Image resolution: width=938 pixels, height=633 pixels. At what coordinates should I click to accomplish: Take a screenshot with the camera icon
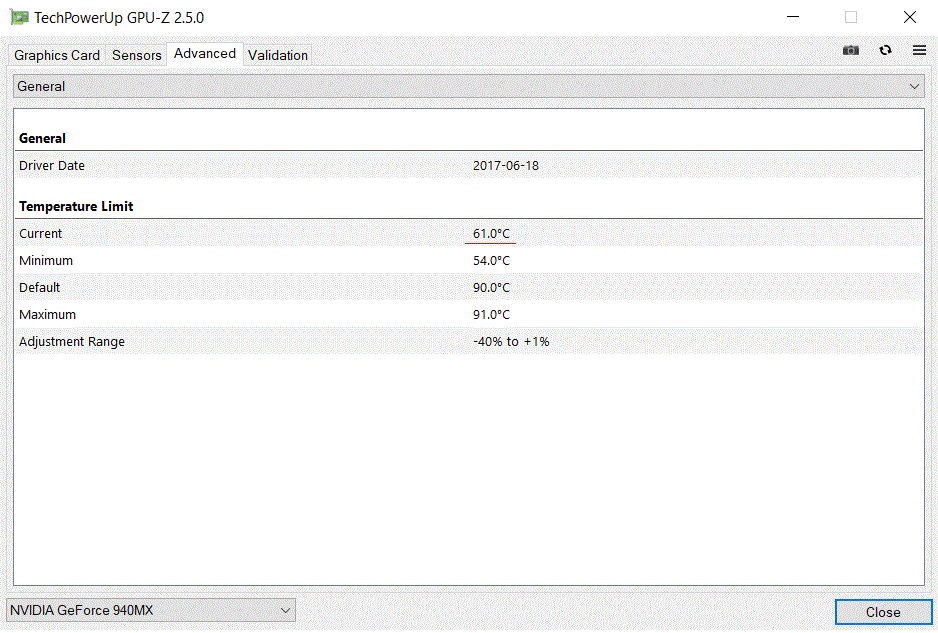[x=851, y=50]
